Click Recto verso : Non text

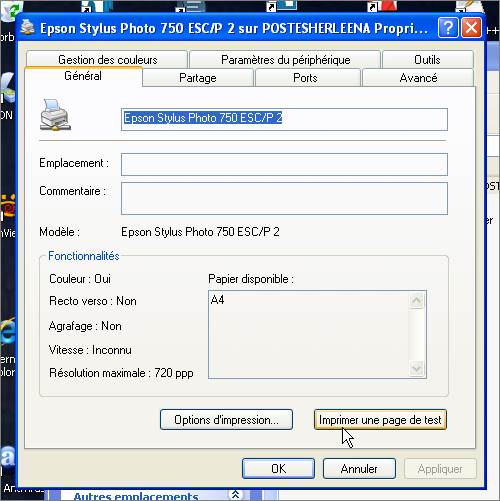93,301
